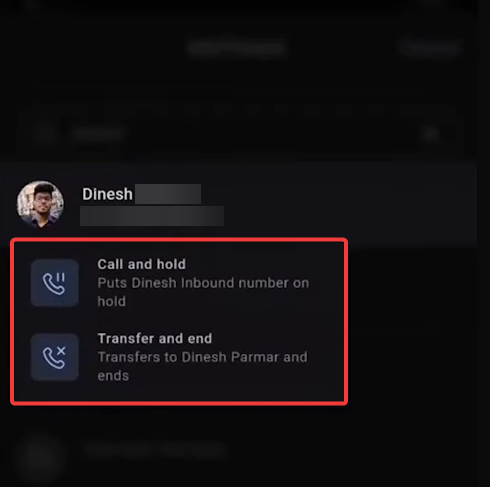Select the Call and hold option title
The height and width of the screenshot is (487, 490).
point(142,264)
